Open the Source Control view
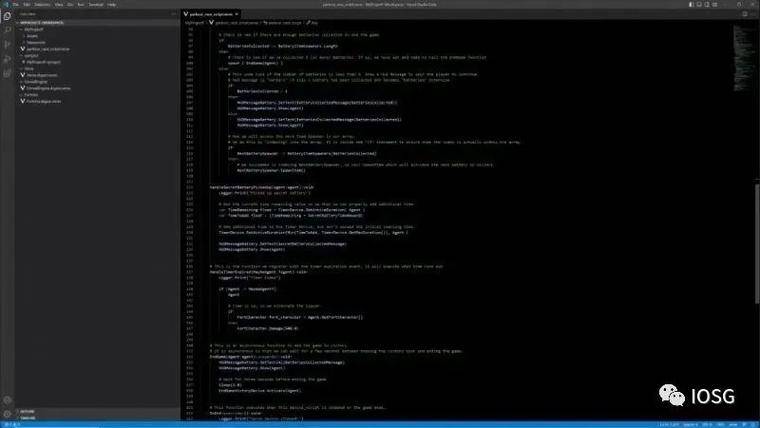Image resolution: width=760 pixels, height=428 pixels. 7,45
